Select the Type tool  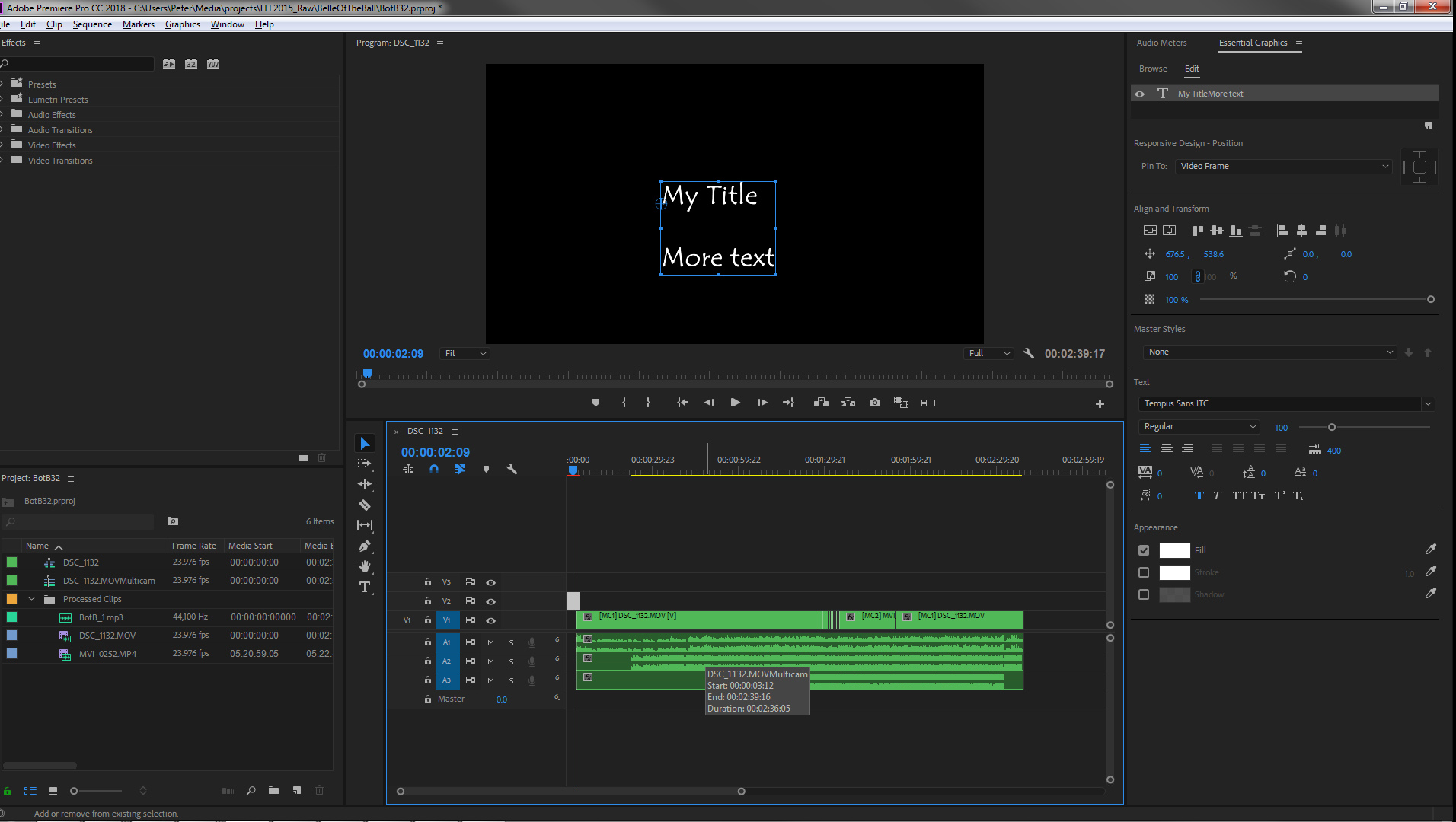pyautogui.click(x=365, y=587)
